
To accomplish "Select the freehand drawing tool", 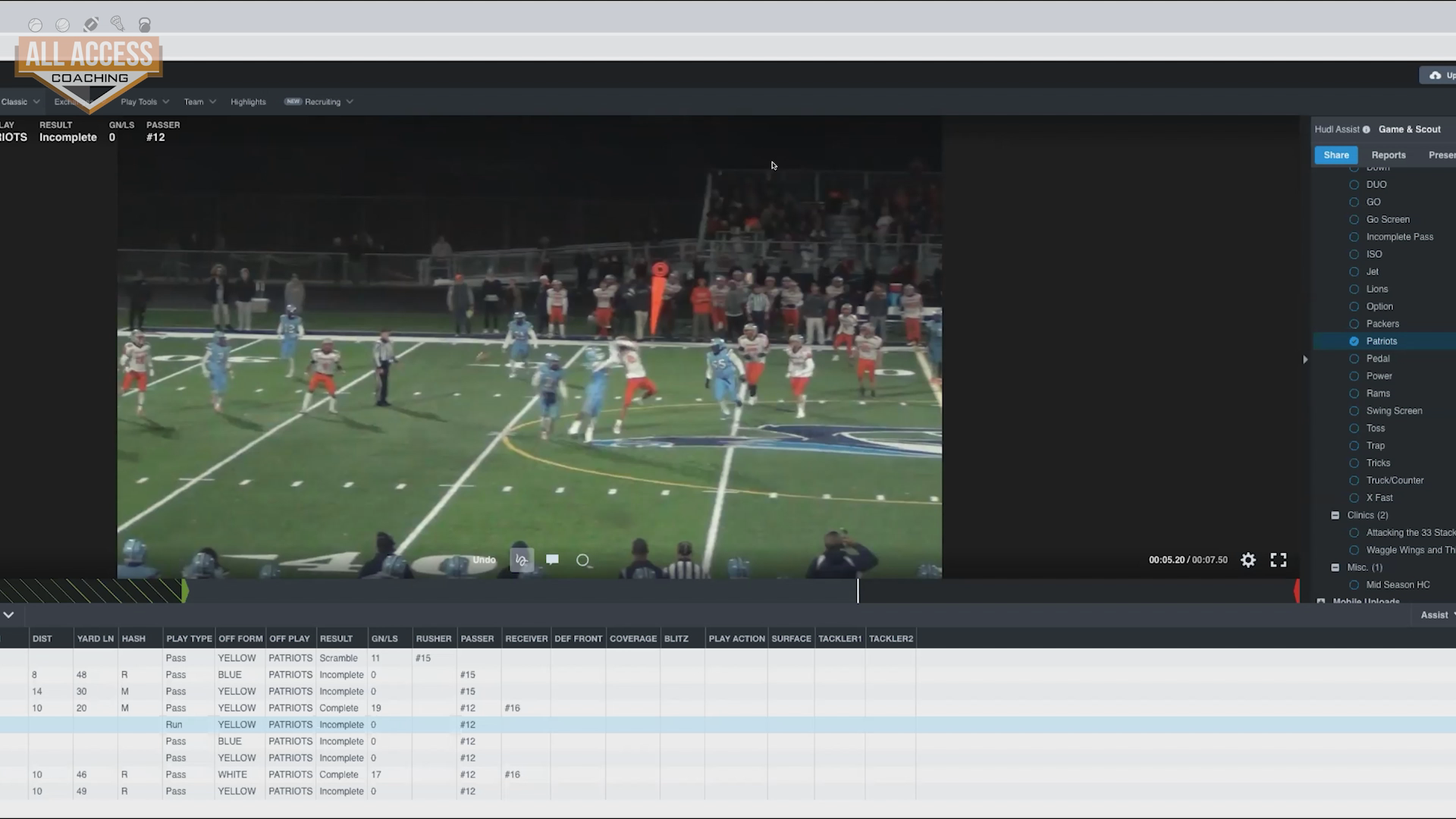I will [522, 560].
